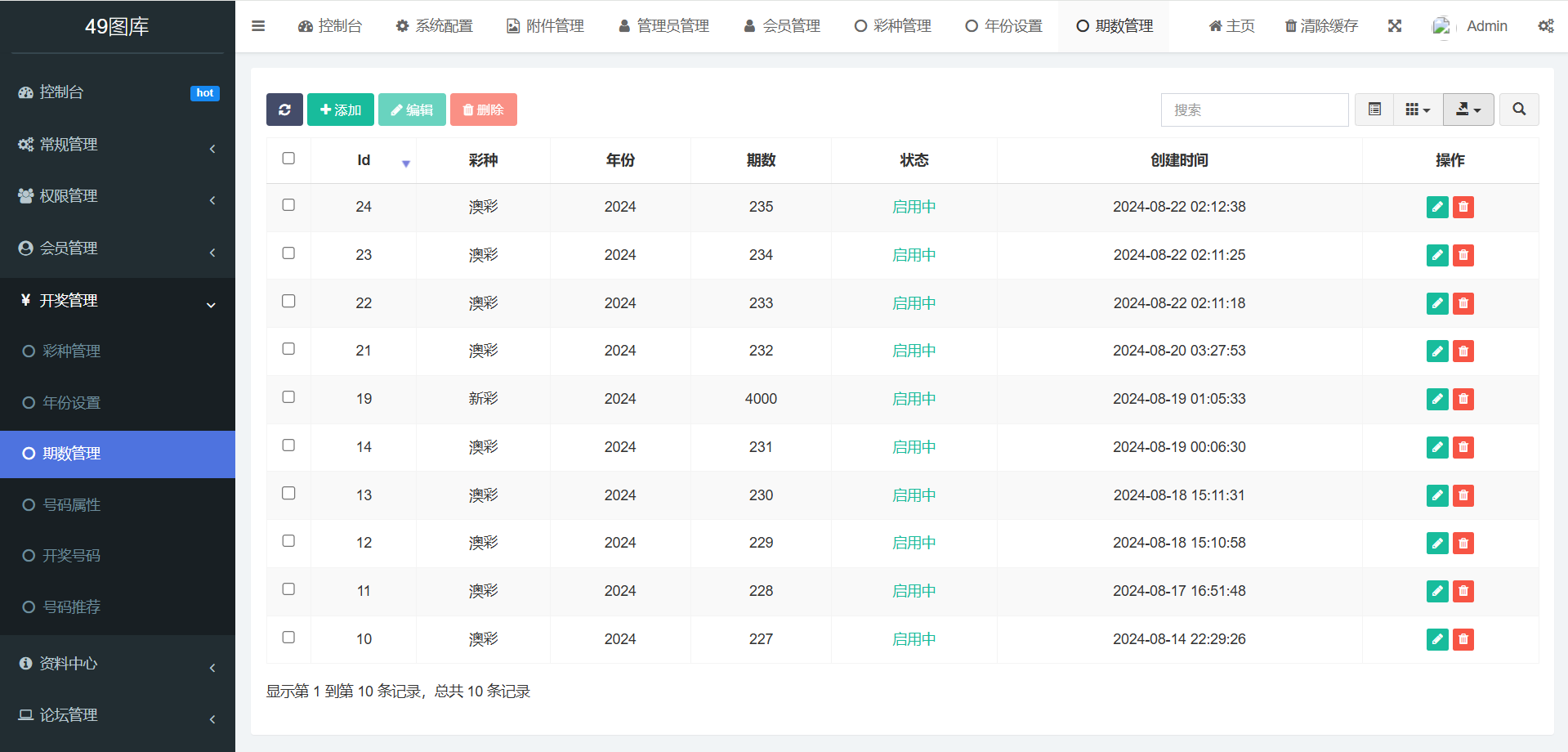
Task: Click edit pencil icon for period 235
Action: pos(1436,207)
